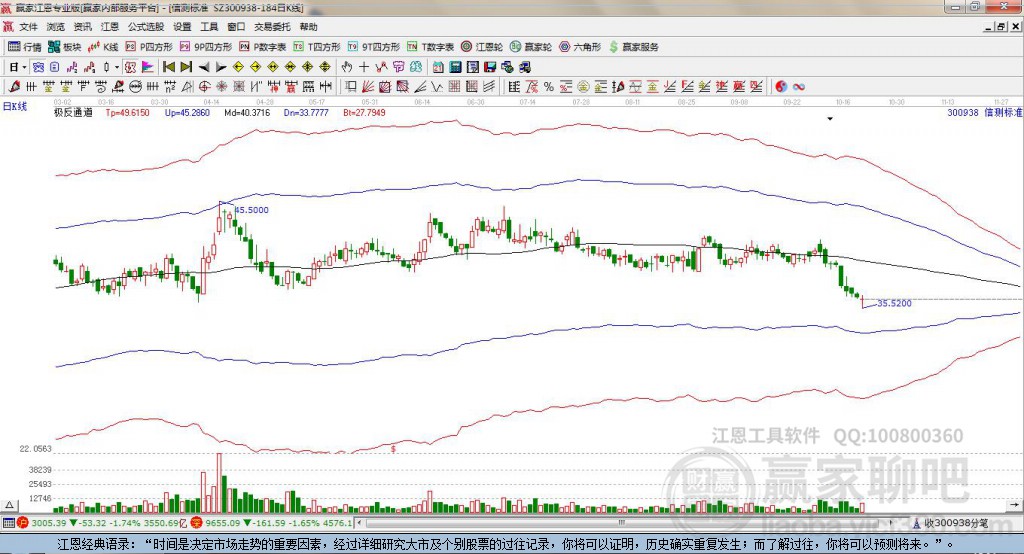Click the Md=40.3716 indicator value

[247, 112]
